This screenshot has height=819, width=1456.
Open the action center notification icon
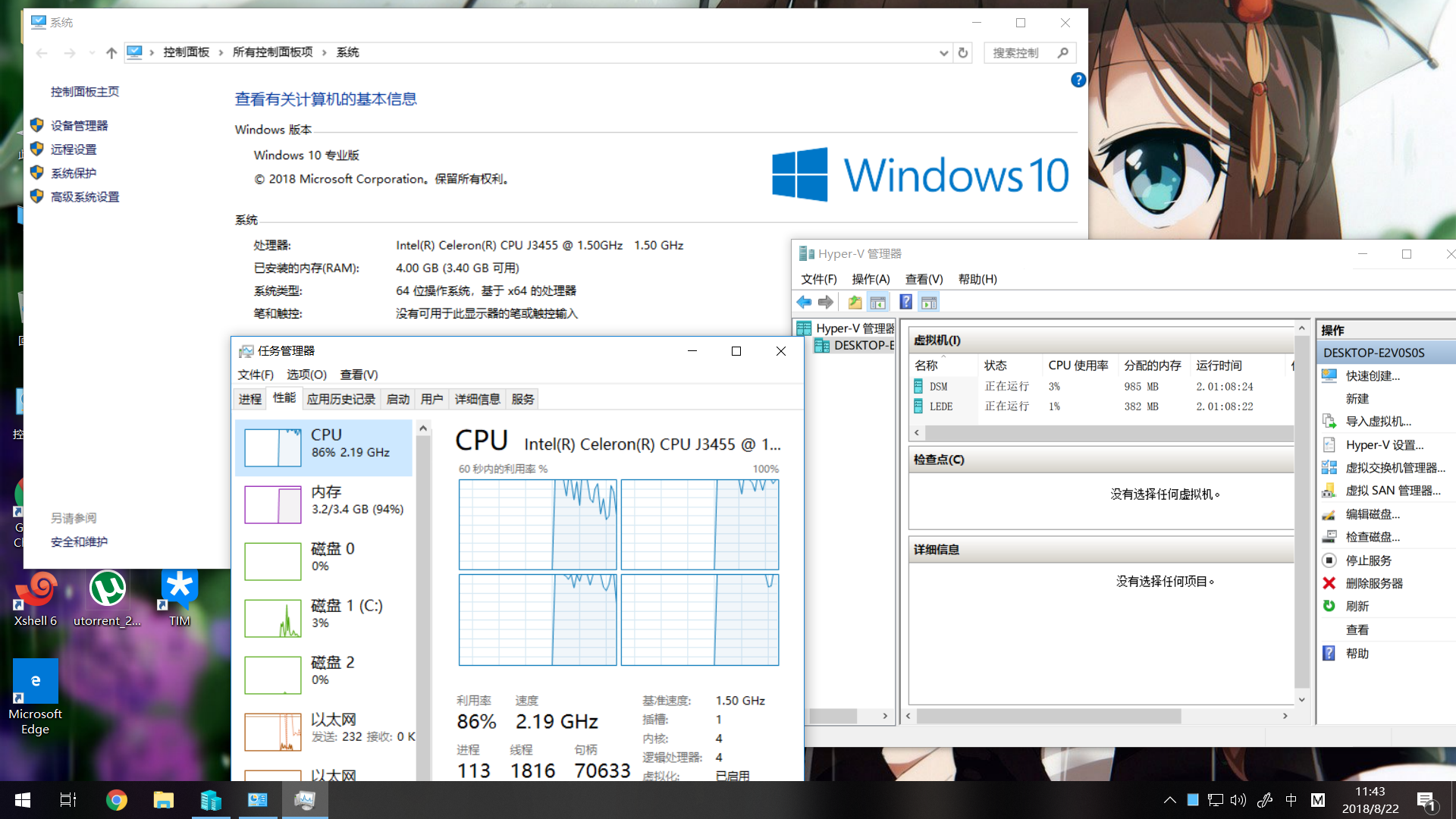tap(1426, 801)
